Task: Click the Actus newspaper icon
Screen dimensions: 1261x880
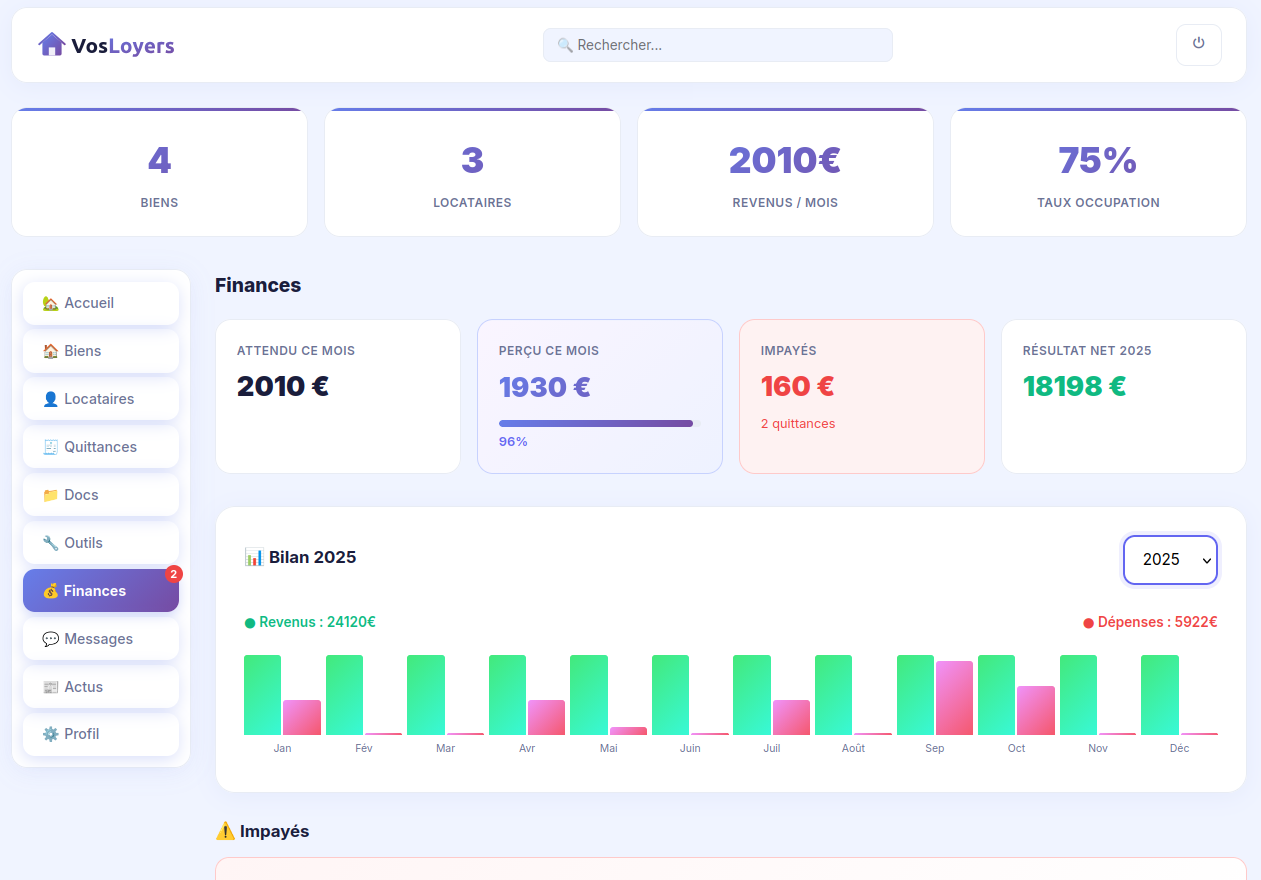Action: 51,687
